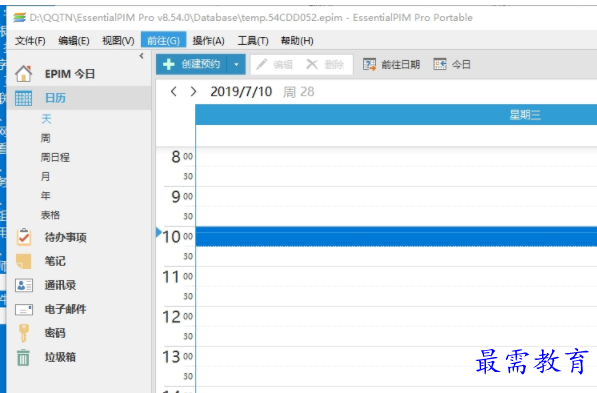Open the 电子邮件 envelope icon
The width and height of the screenshot is (597, 393).
[x=24, y=310]
